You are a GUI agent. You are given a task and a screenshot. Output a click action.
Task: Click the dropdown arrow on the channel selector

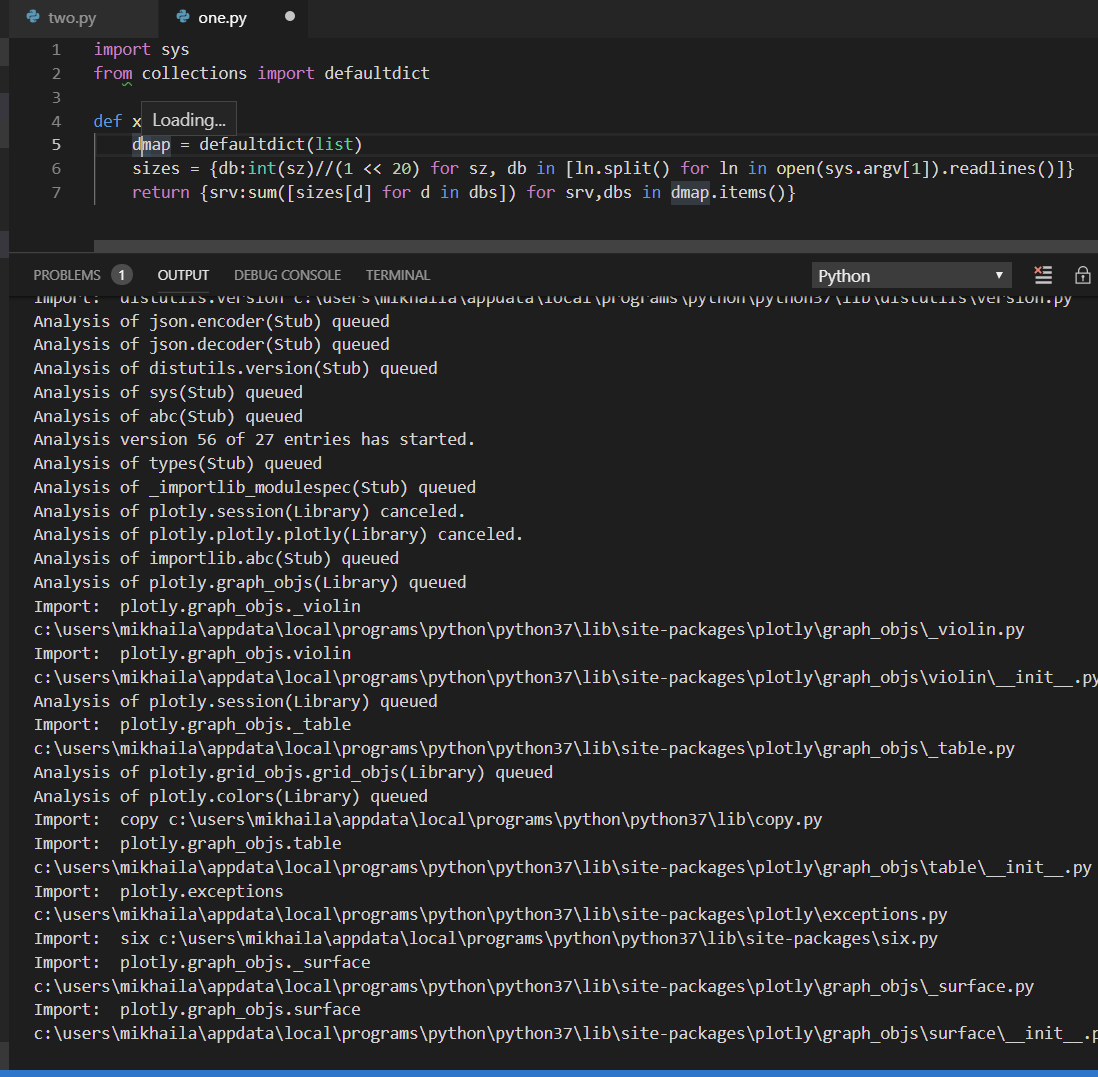point(998,275)
